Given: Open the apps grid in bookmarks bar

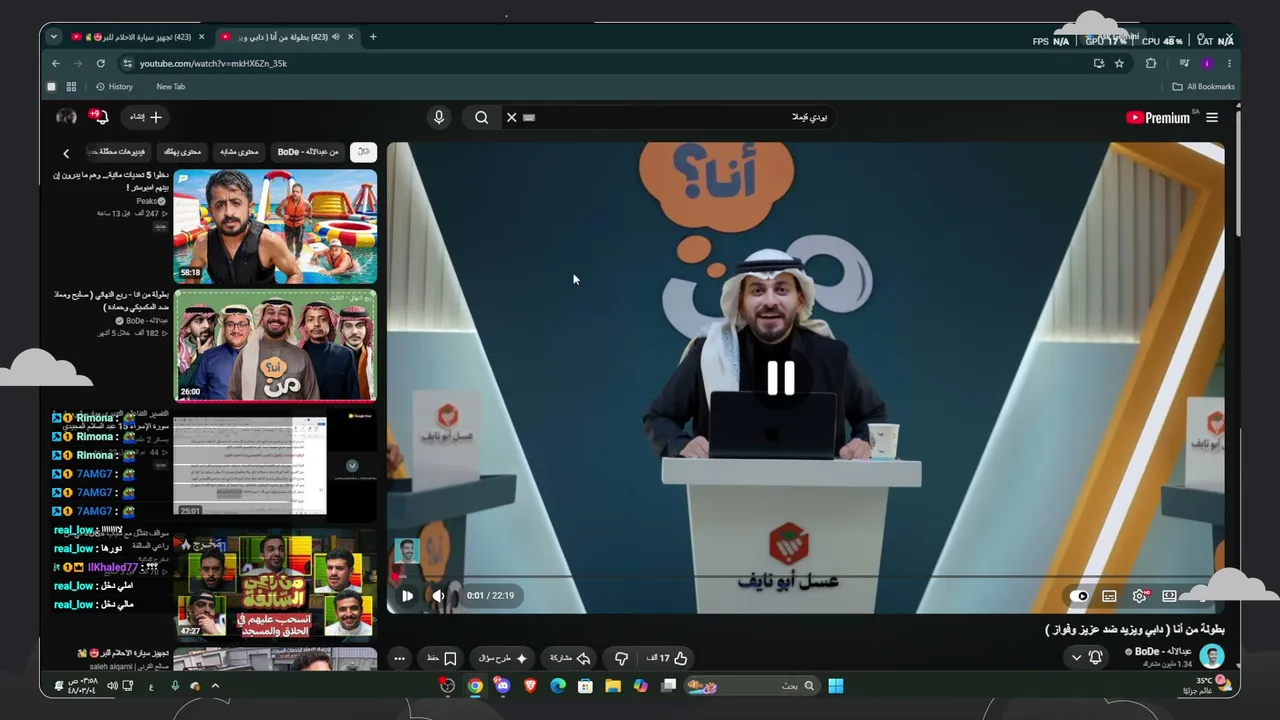Looking at the screenshot, I should [x=71, y=87].
